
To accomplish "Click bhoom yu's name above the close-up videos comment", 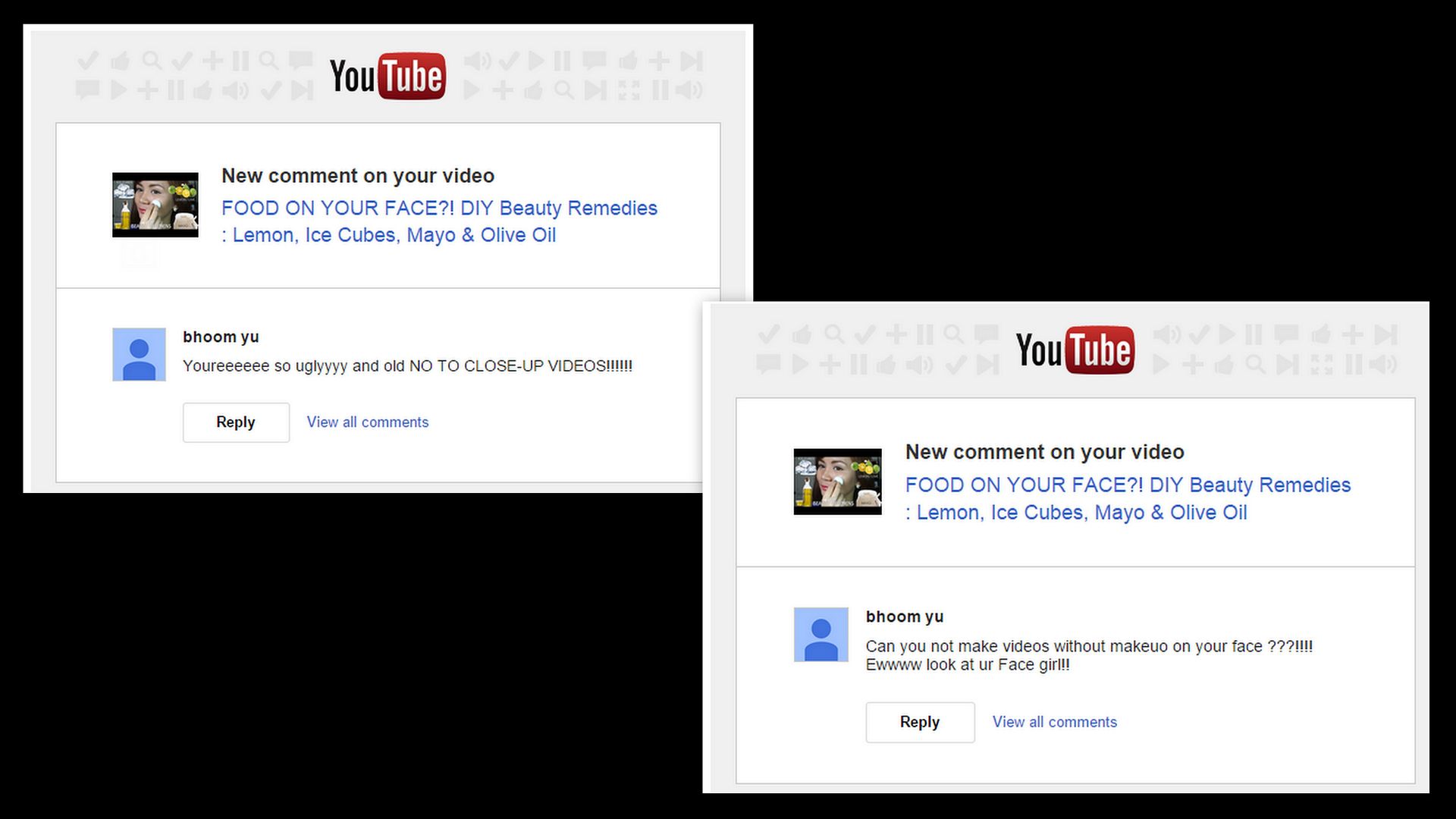I will click(x=221, y=337).
